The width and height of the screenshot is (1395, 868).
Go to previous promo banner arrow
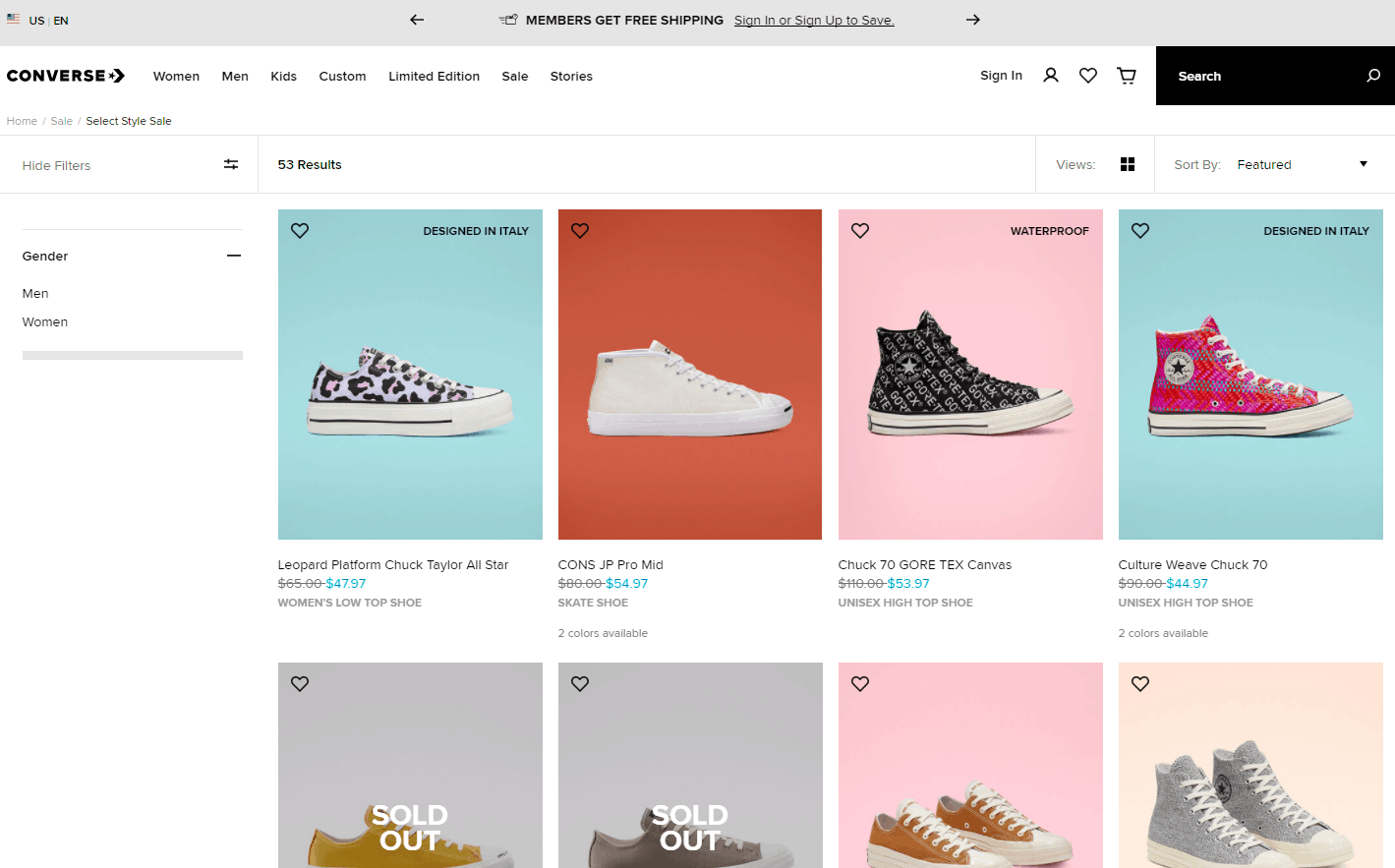[x=417, y=20]
